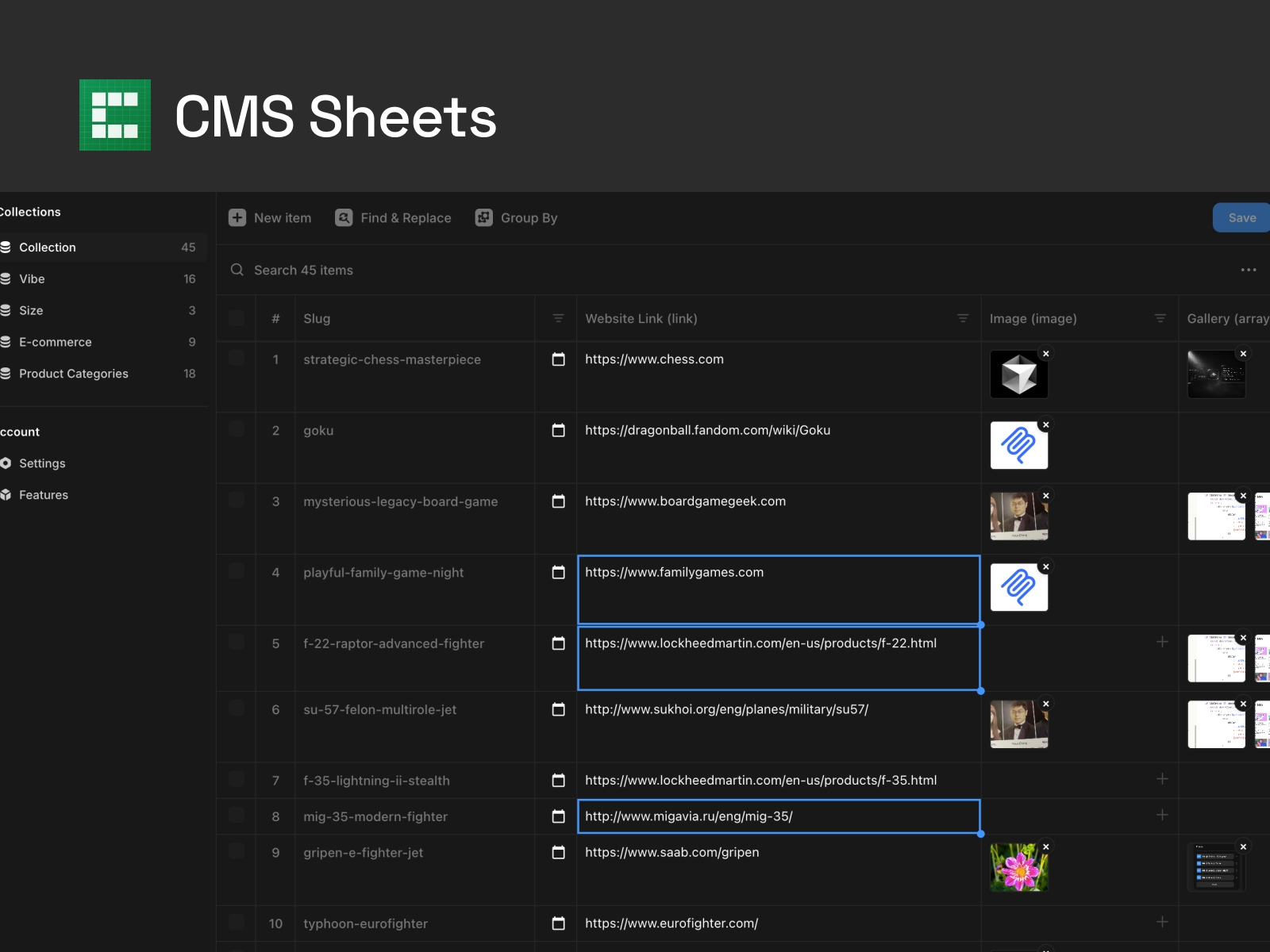This screenshot has height=952, width=1270.
Task: Check the select-all checkbox in the table header
Action: [236, 318]
